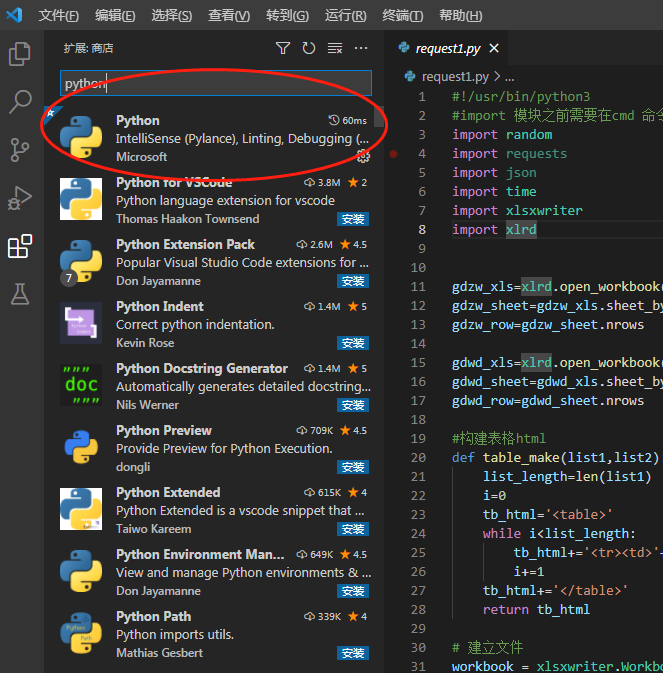
Task: Click the Python Indent extension icon
Action: [x=81, y=323]
